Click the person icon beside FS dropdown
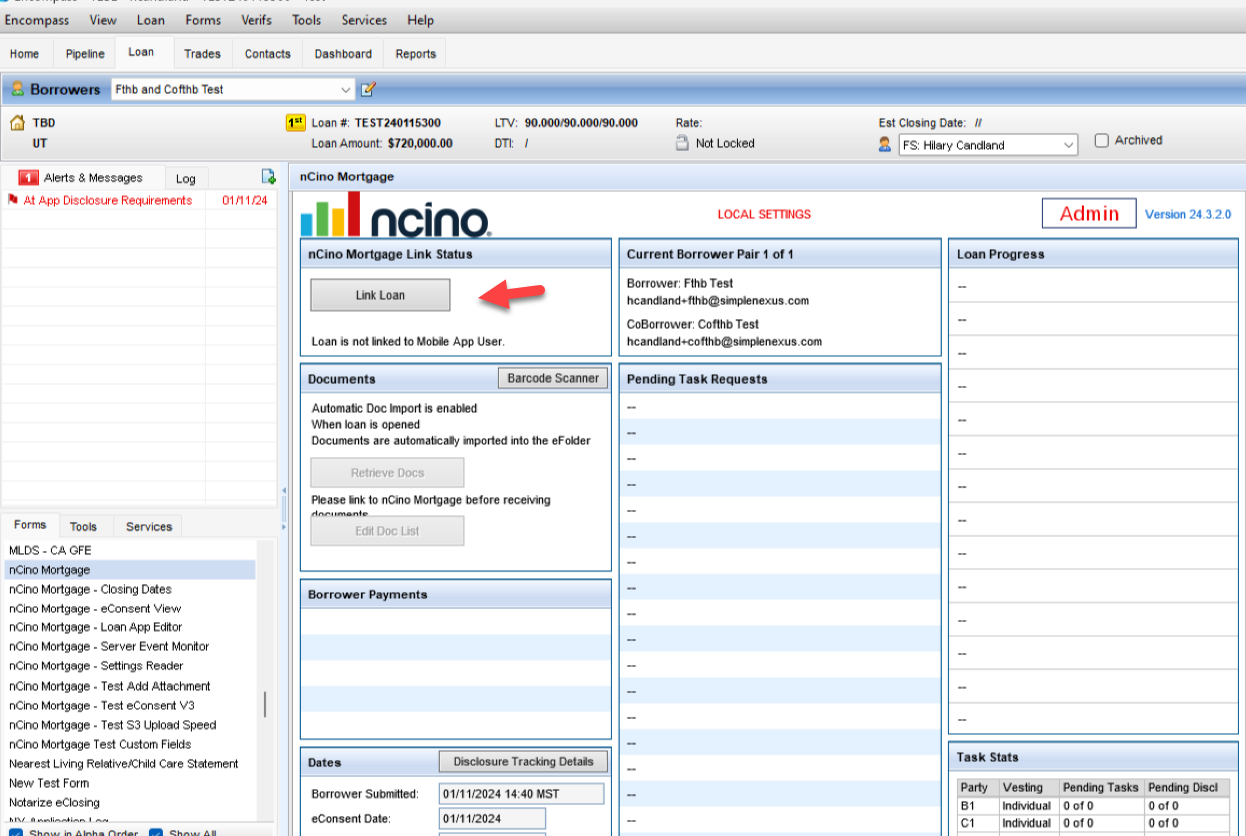1246x836 pixels. [x=884, y=144]
